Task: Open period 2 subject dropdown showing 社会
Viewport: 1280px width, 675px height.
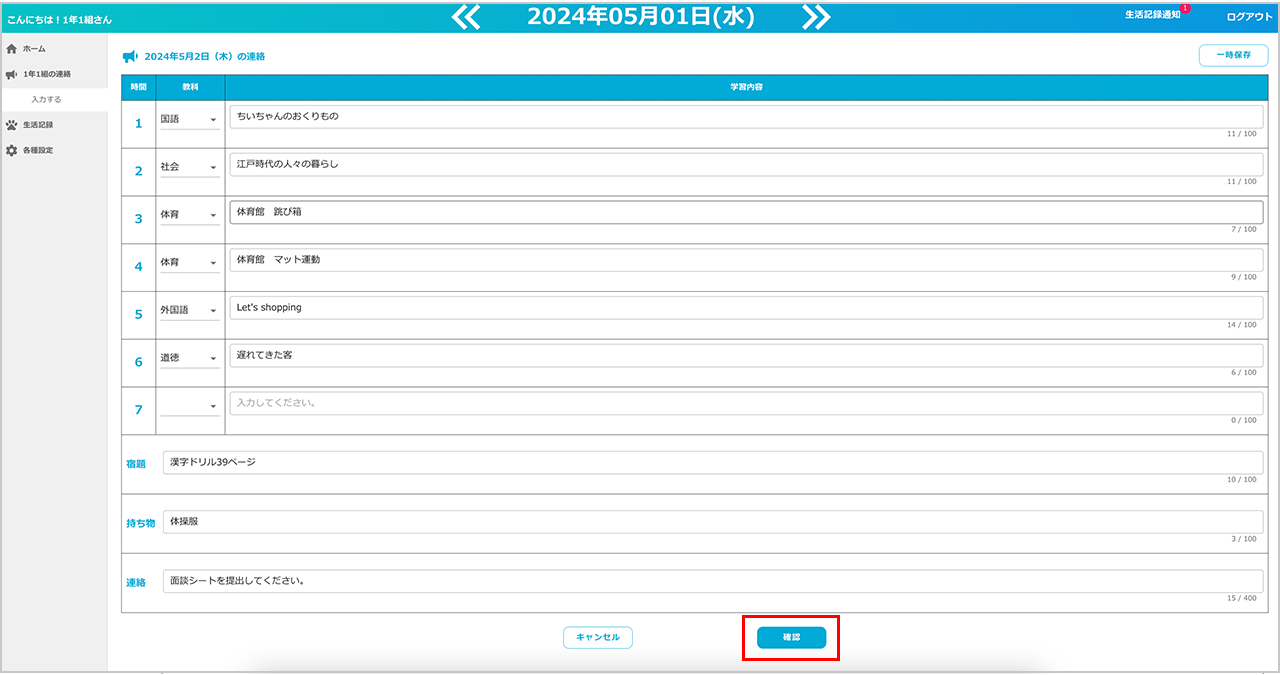Action: tap(190, 167)
